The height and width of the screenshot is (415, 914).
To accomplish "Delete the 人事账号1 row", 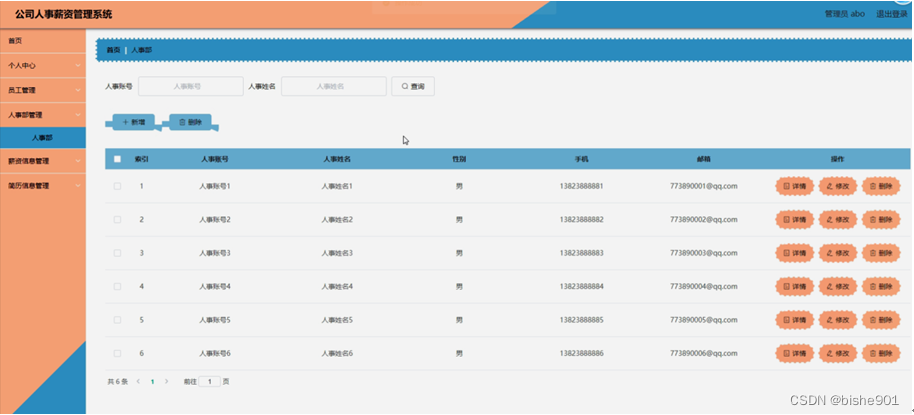I will tap(881, 187).
